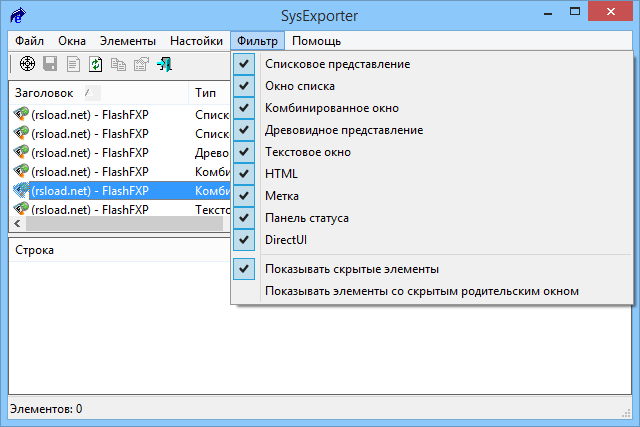Click the Строка column header
Viewport: 640px width, 427px height.
[34, 249]
